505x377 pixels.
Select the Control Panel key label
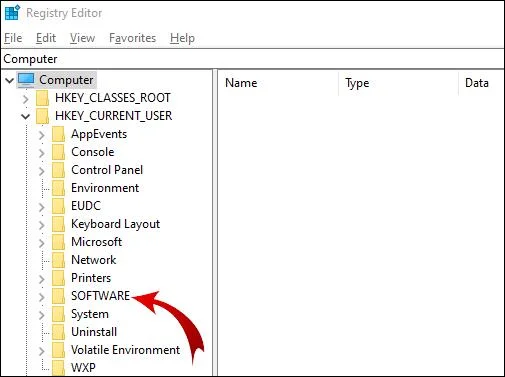[x=107, y=170]
